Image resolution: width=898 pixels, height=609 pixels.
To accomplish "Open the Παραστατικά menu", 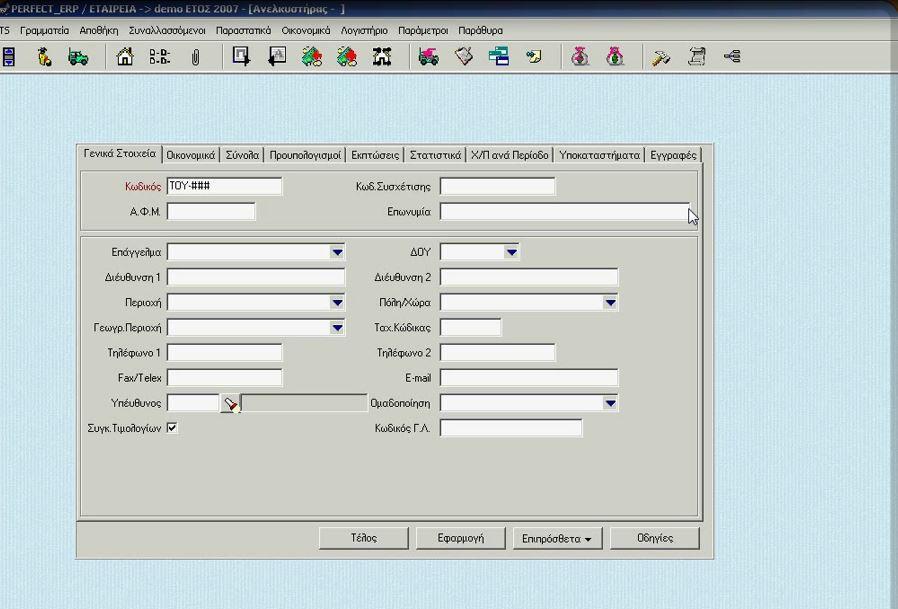I will pos(243,30).
